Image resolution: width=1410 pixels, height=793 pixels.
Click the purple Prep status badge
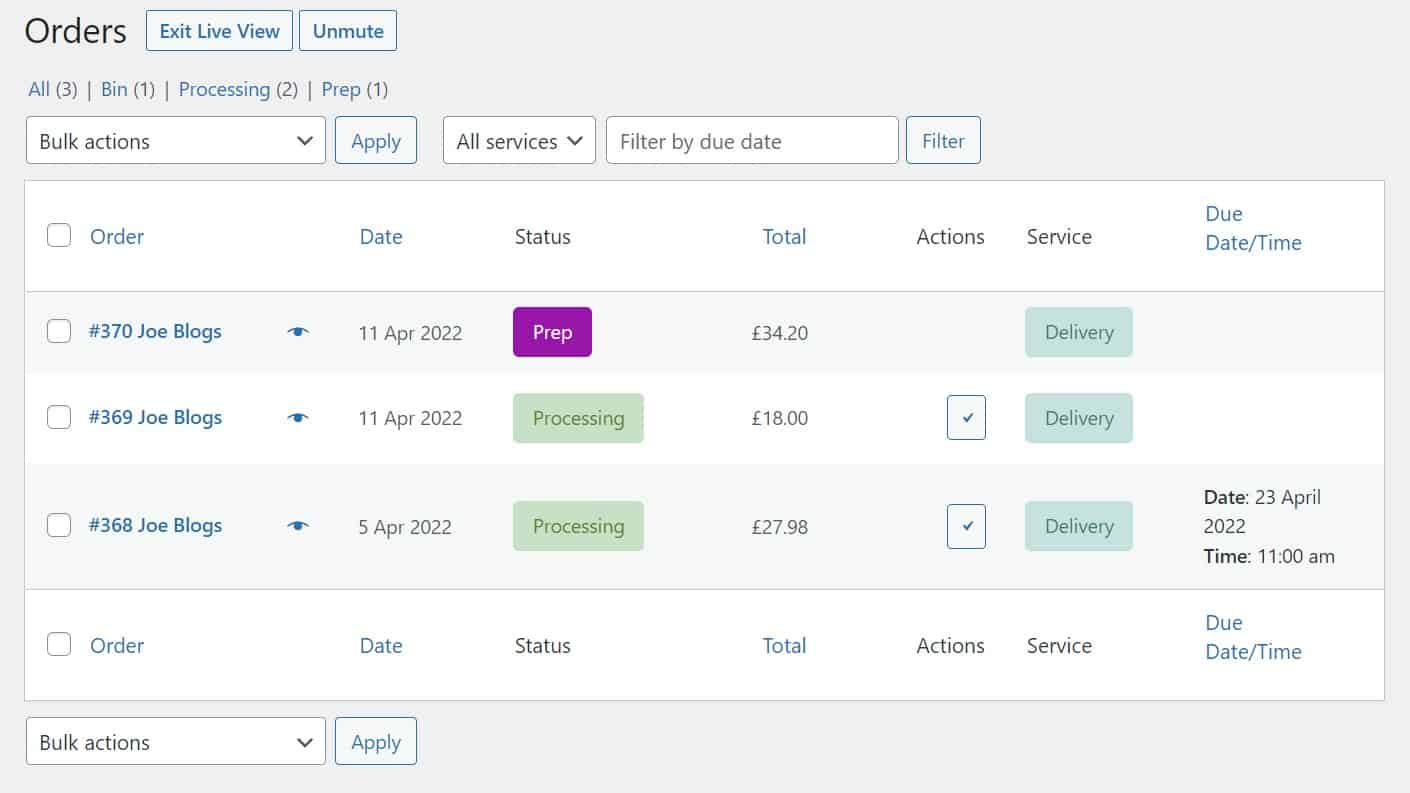click(x=552, y=332)
